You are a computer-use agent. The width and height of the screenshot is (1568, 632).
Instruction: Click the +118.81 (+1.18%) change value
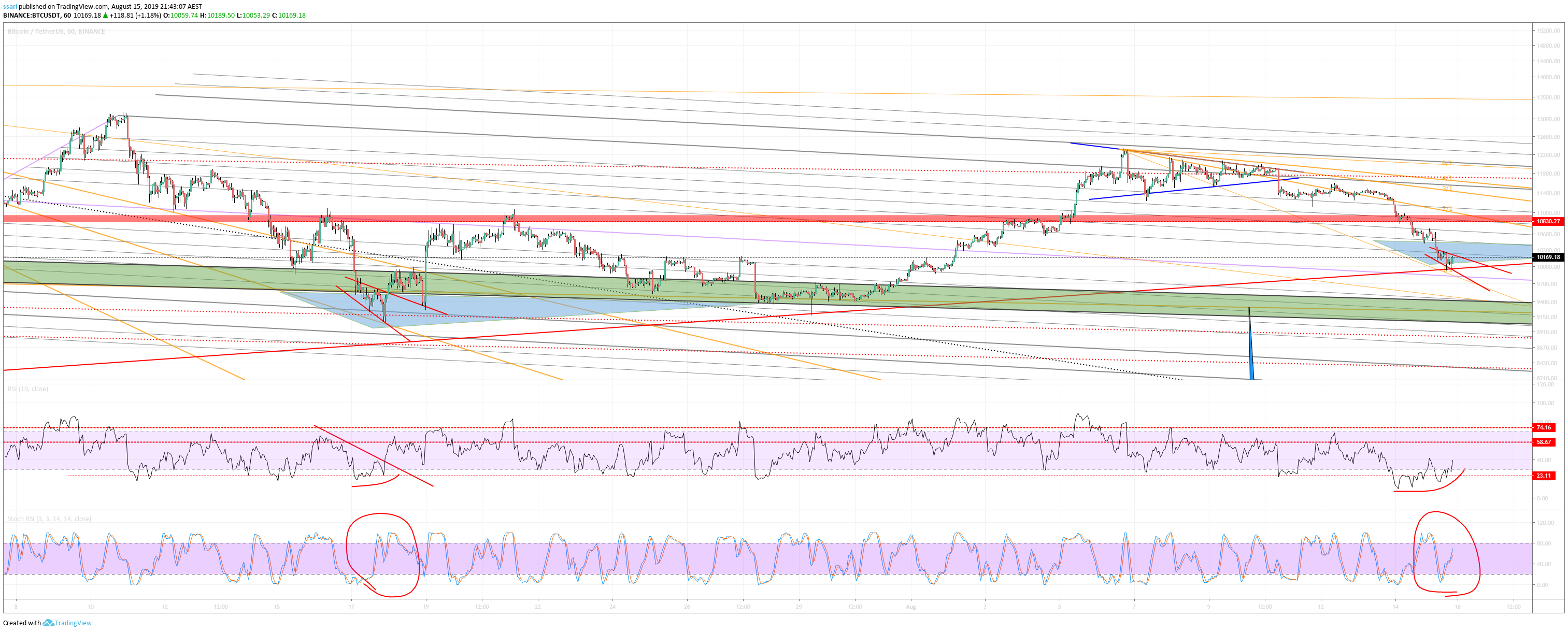click(135, 15)
